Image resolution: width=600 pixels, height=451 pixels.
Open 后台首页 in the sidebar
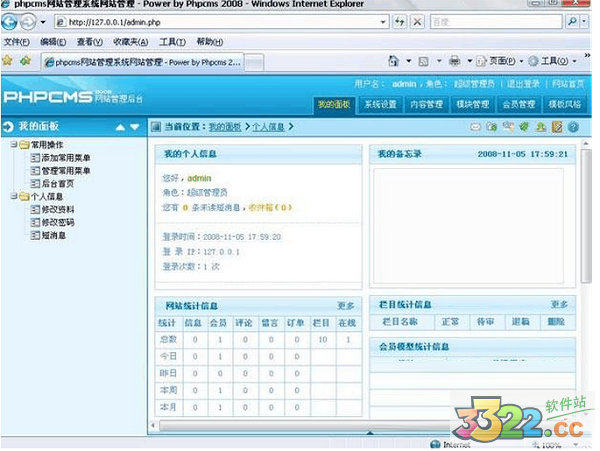pos(57,184)
